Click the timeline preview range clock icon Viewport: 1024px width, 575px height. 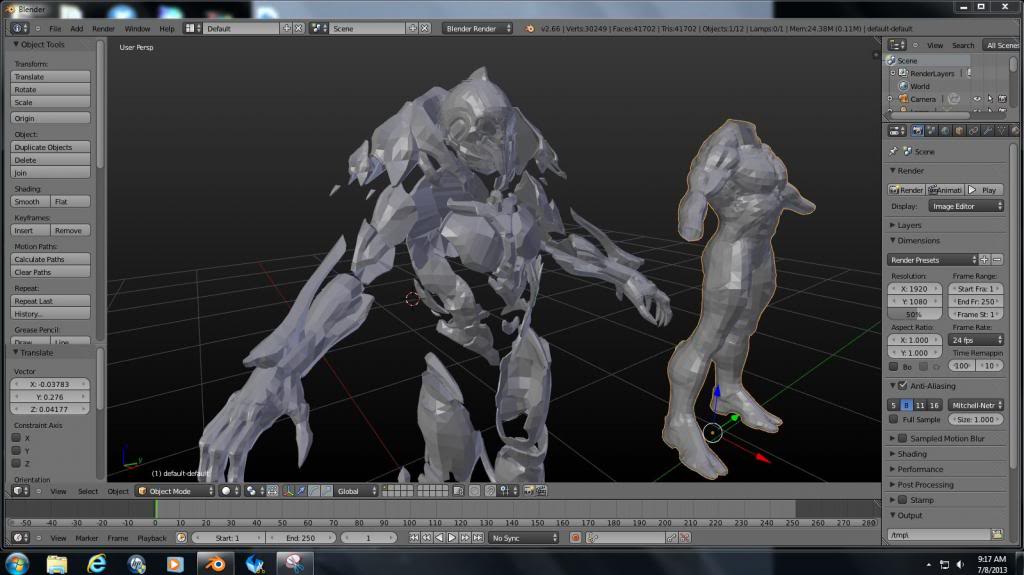(x=182, y=538)
